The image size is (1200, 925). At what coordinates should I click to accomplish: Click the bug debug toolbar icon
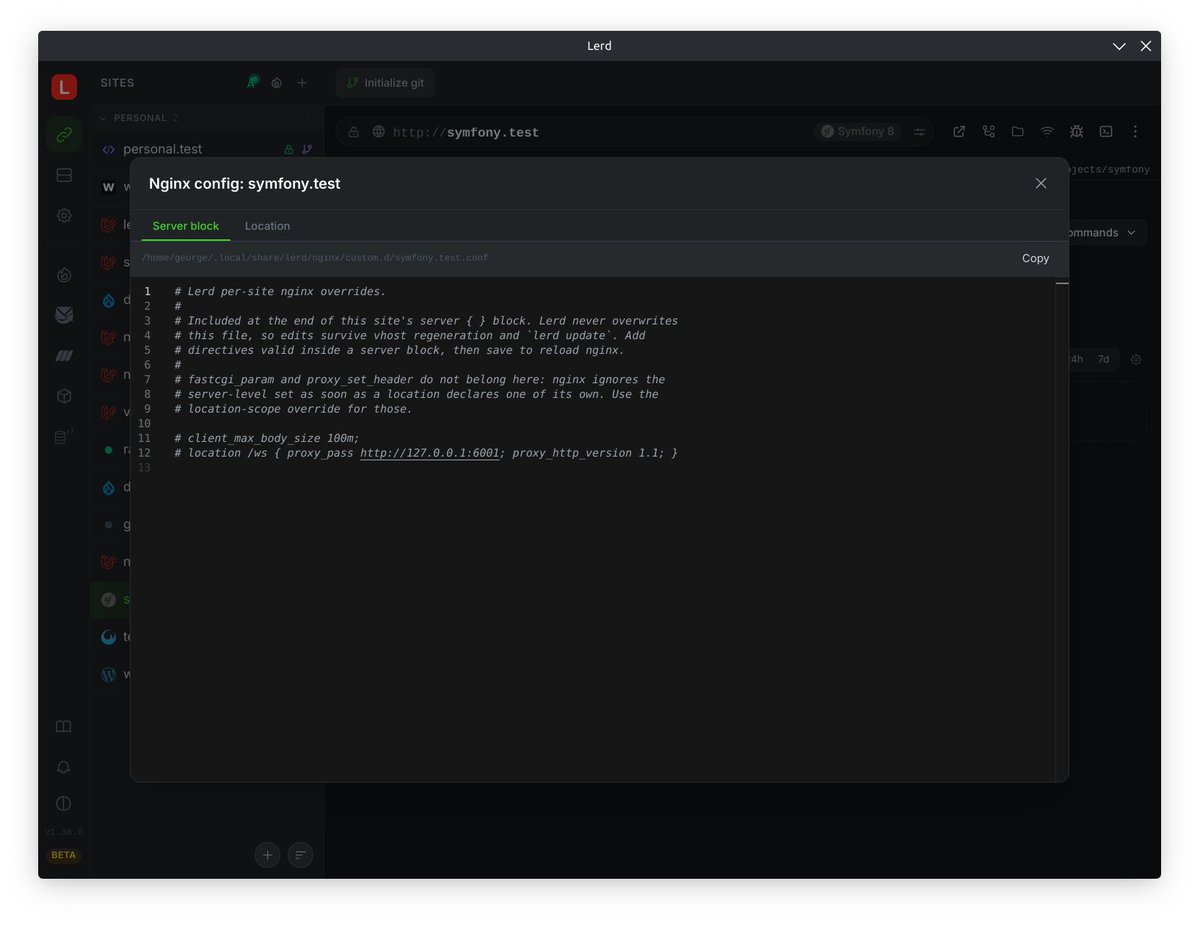(1076, 131)
